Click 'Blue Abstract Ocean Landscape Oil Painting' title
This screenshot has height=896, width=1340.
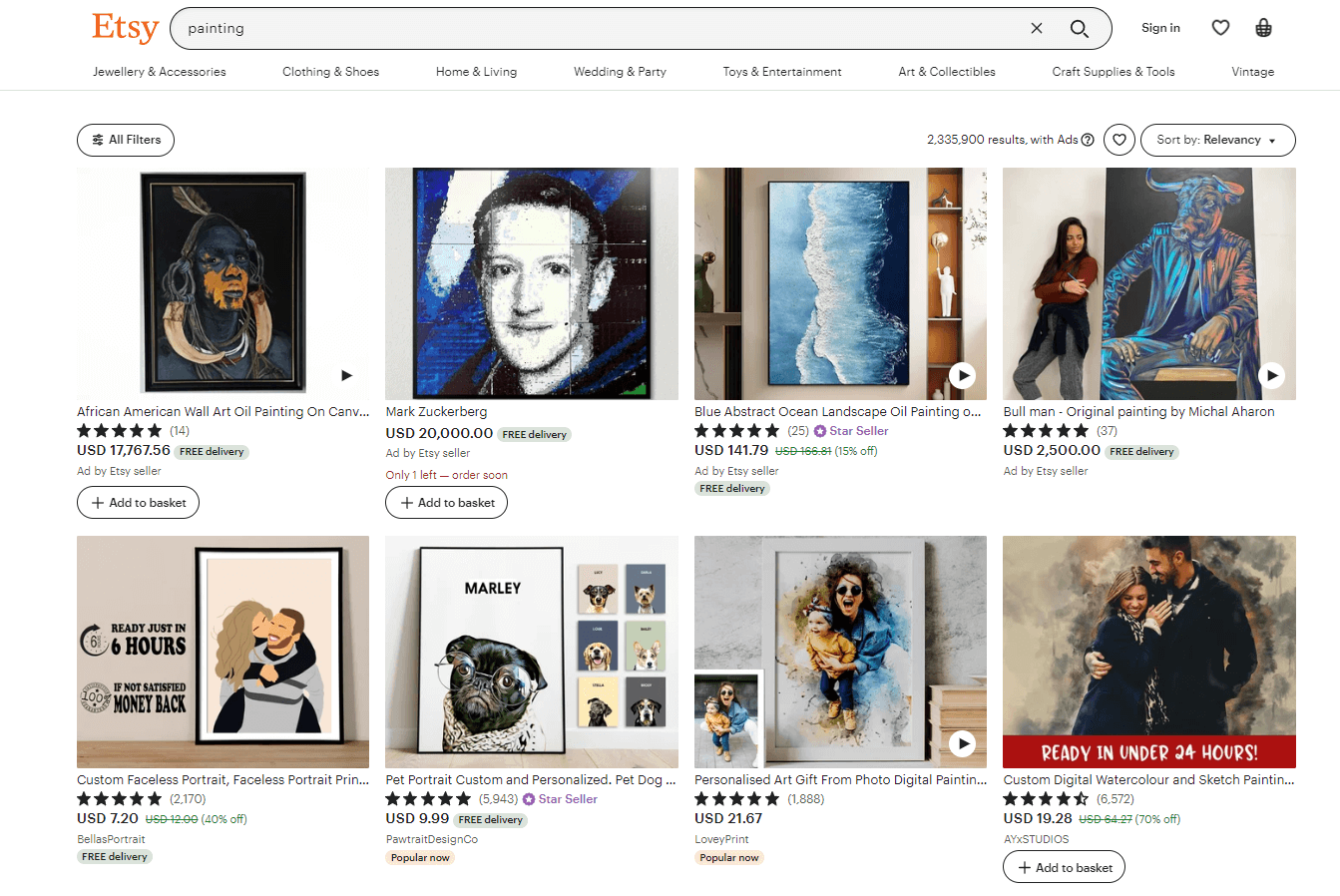coord(838,412)
